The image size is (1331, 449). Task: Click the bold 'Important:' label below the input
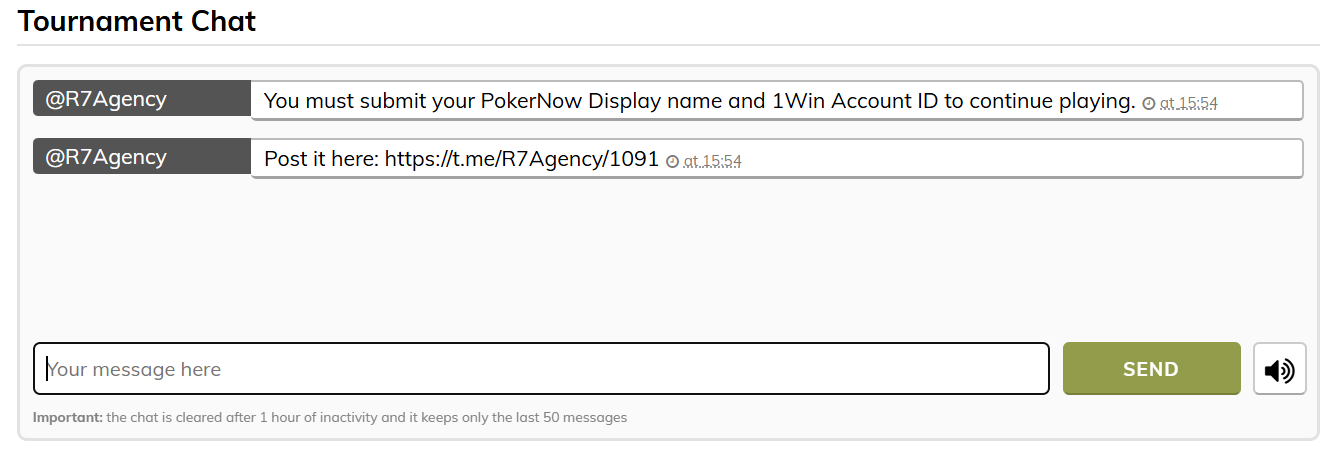pos(68,417)
